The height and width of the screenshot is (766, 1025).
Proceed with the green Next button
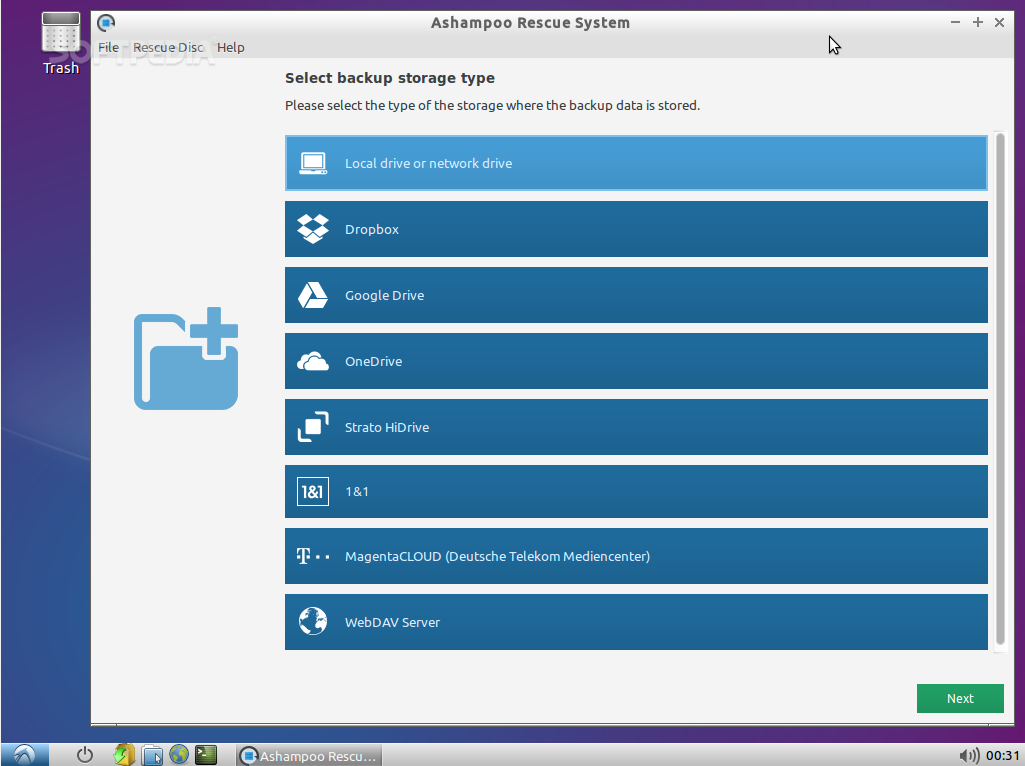pos(960,698)
